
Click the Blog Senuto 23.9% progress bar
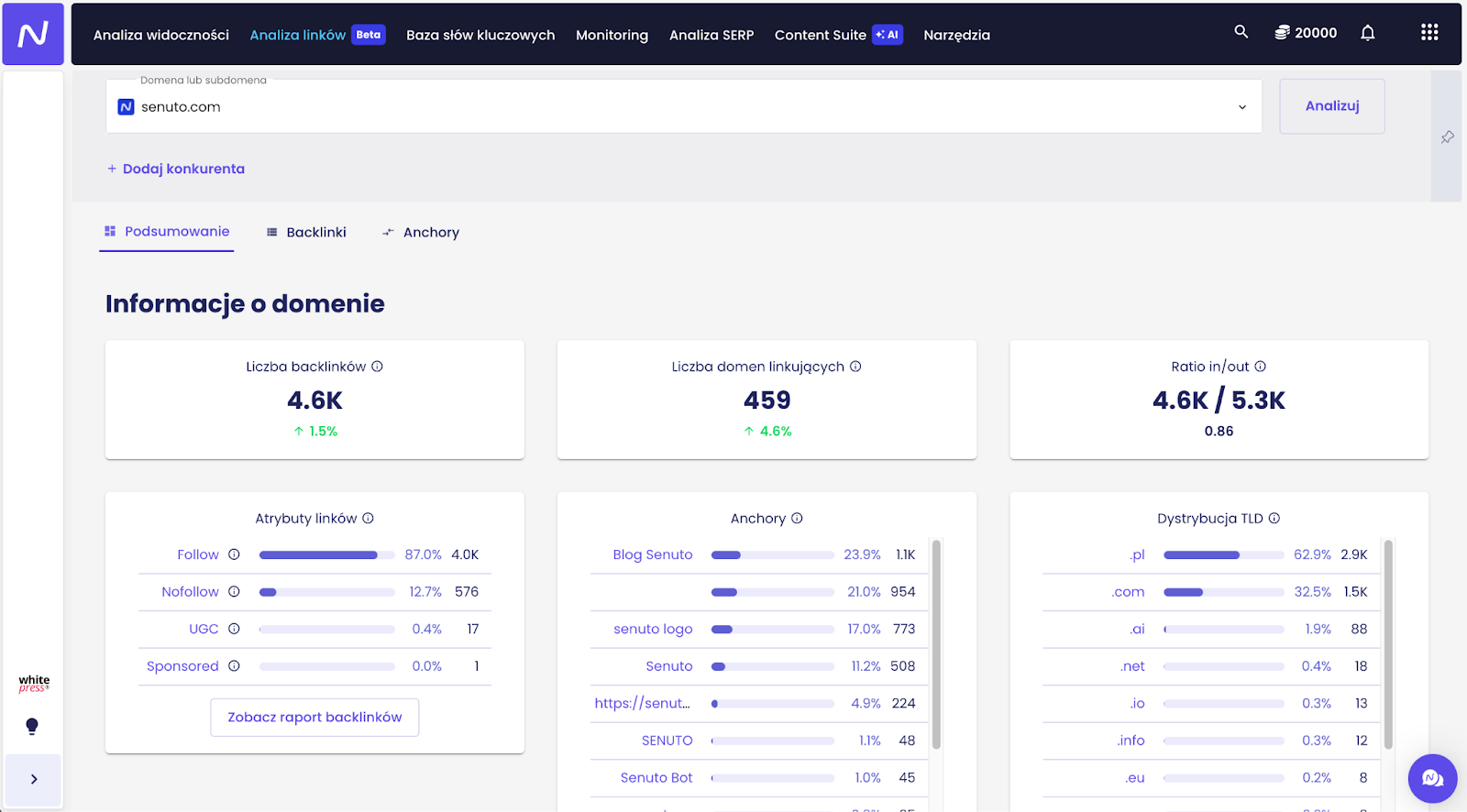point(773,554)
